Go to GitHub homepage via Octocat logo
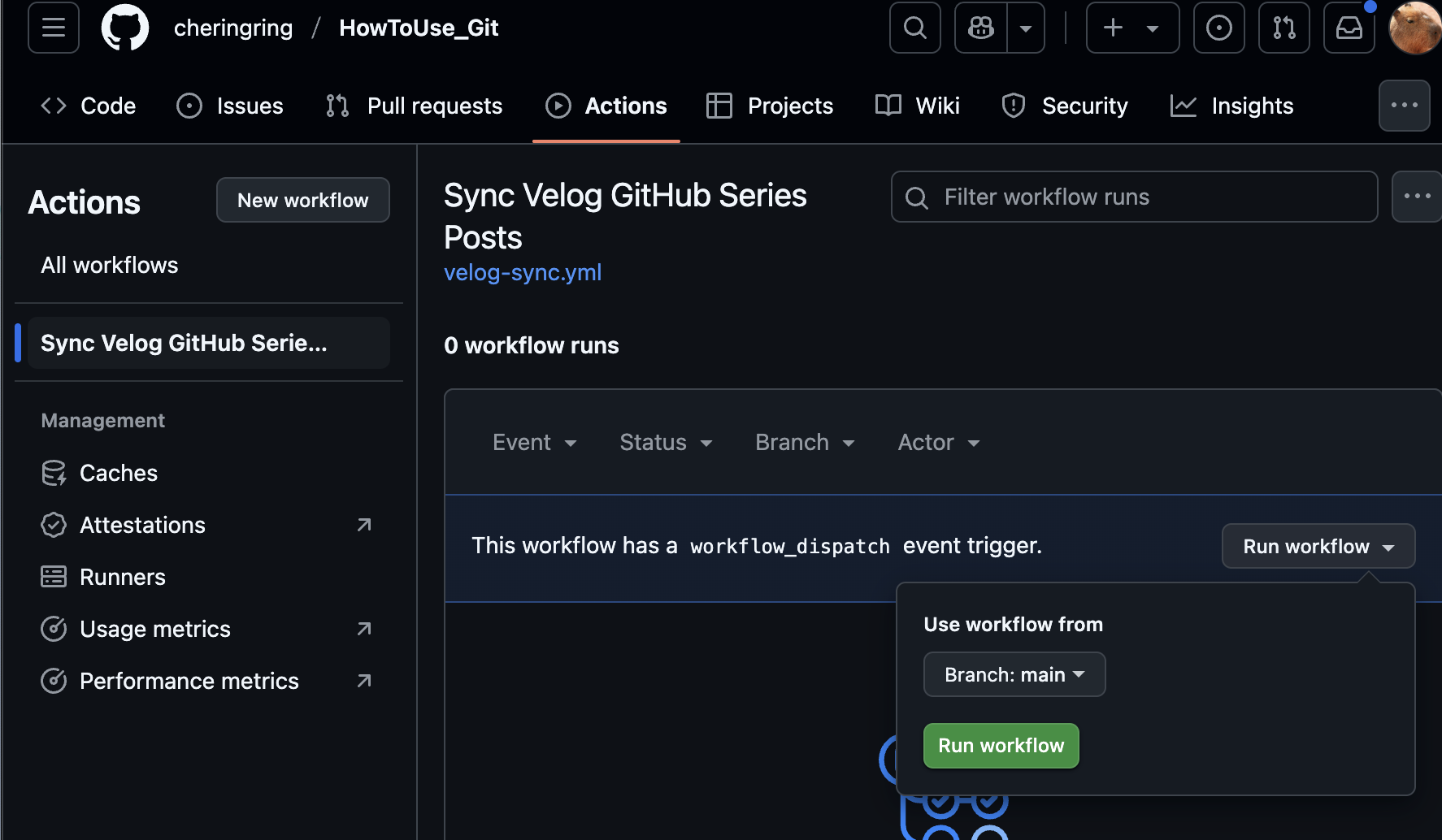The width and height of the screenshot is (1442, 840). pos(125,28)
